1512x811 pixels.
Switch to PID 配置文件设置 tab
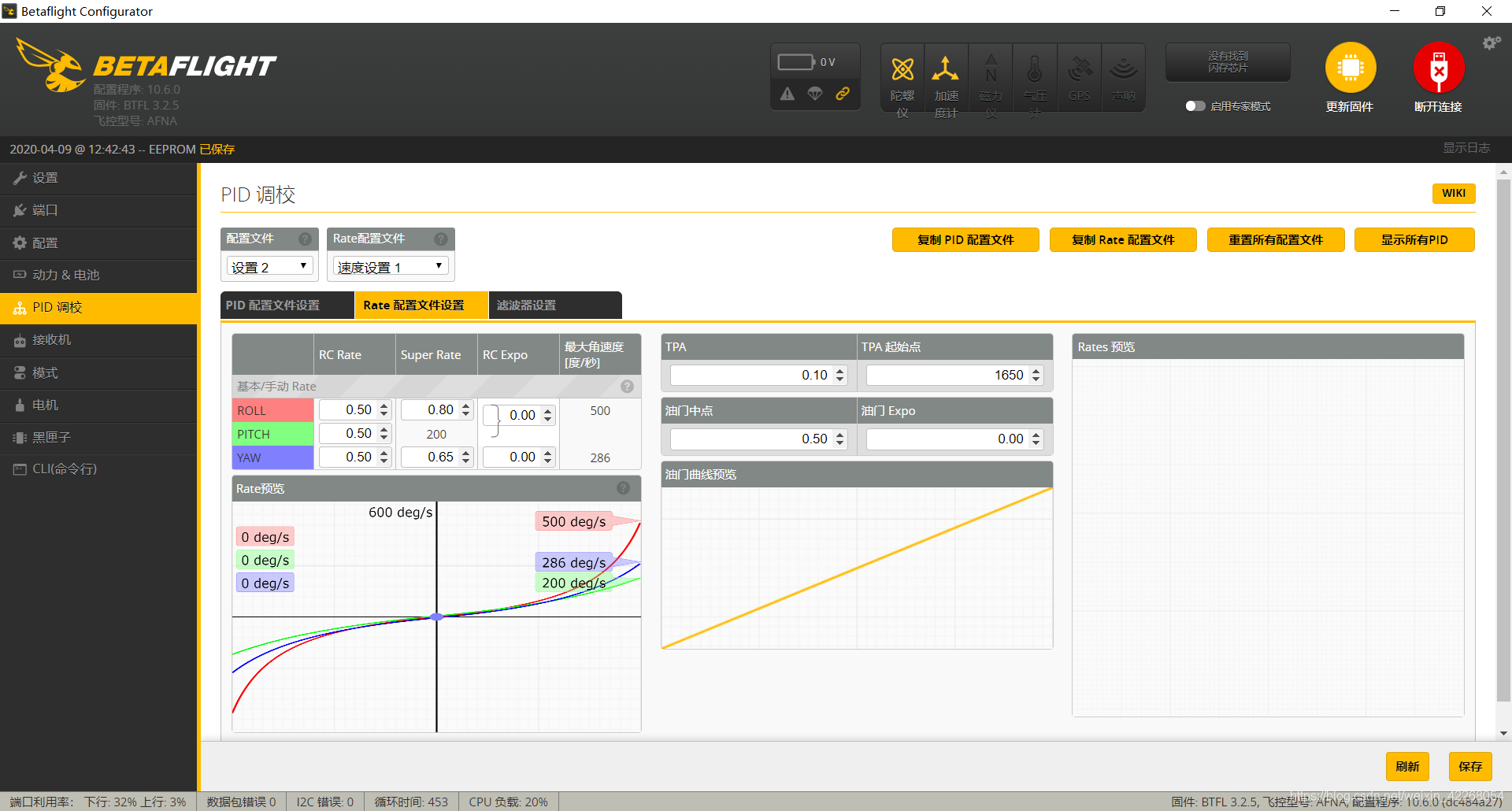[287, 306]
